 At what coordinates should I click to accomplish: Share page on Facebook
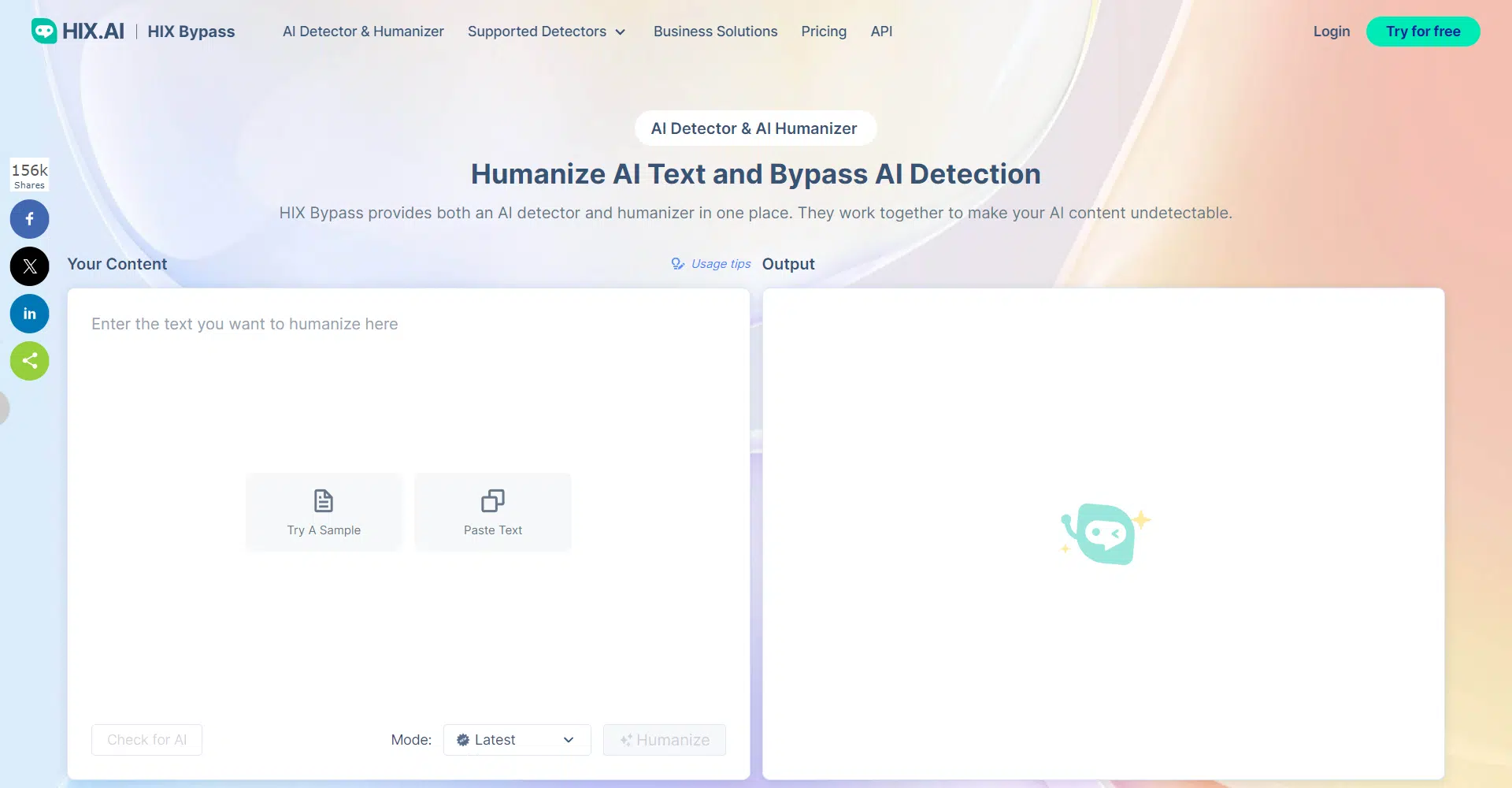[29, 219]
